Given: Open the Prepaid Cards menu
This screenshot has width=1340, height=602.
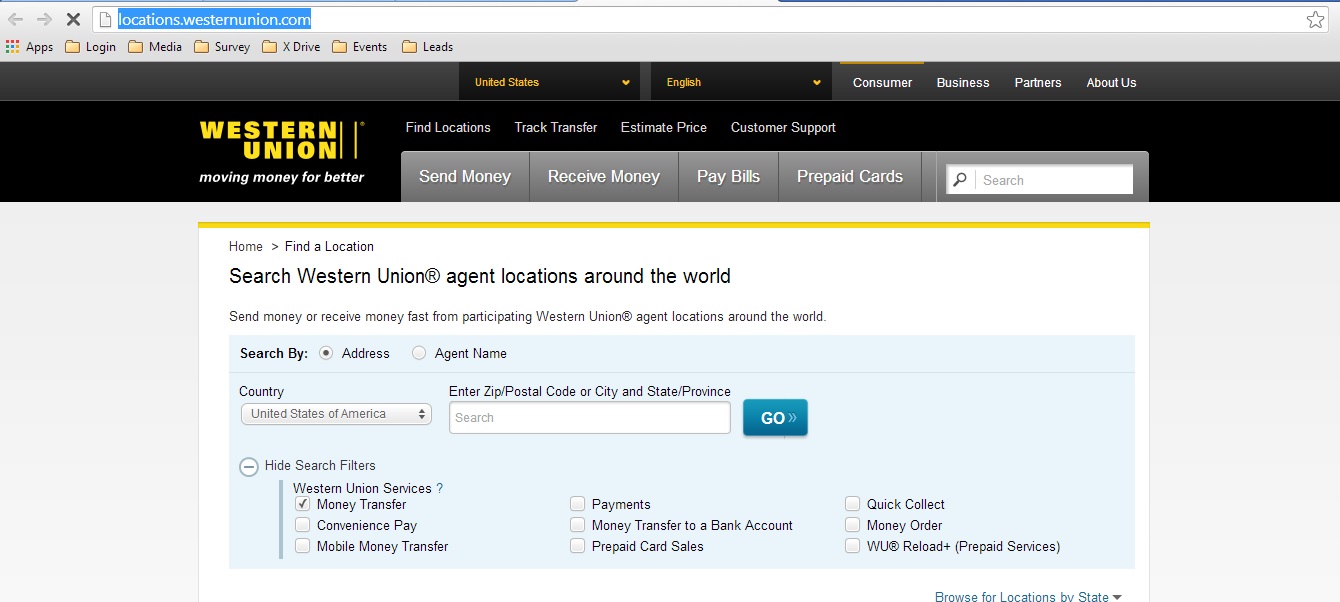Looking at the screenshot, I should pos(850,177).
